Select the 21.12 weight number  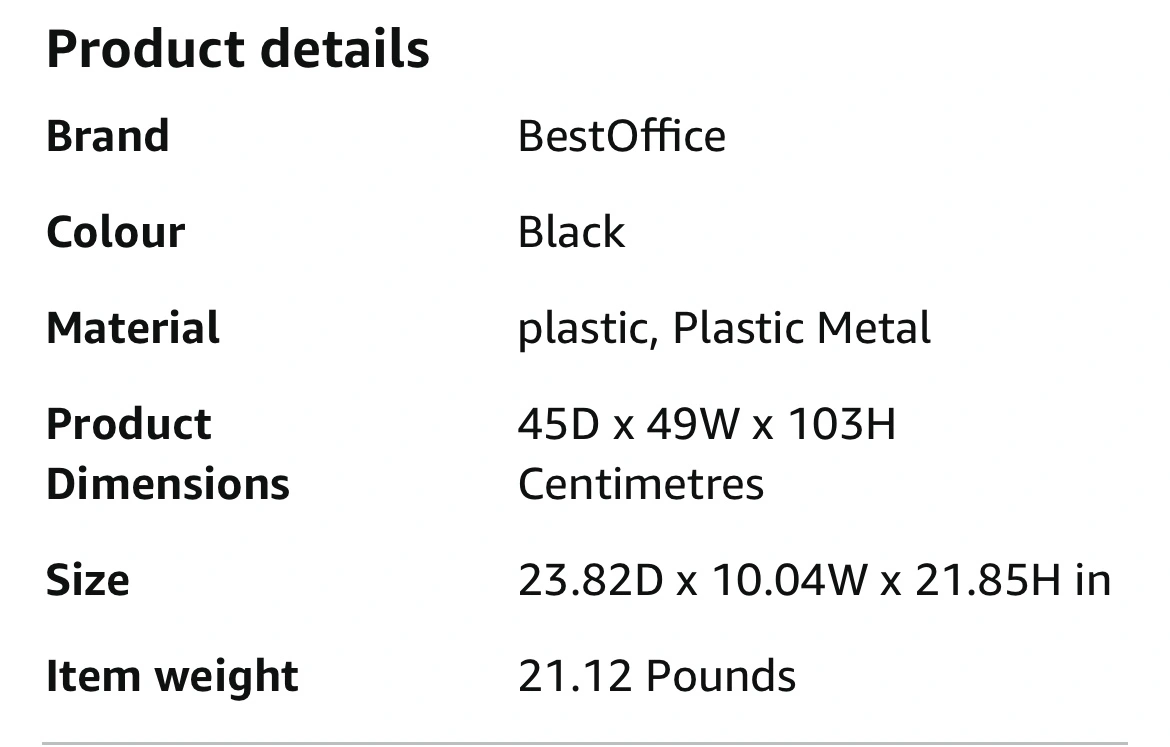(574, 677)
